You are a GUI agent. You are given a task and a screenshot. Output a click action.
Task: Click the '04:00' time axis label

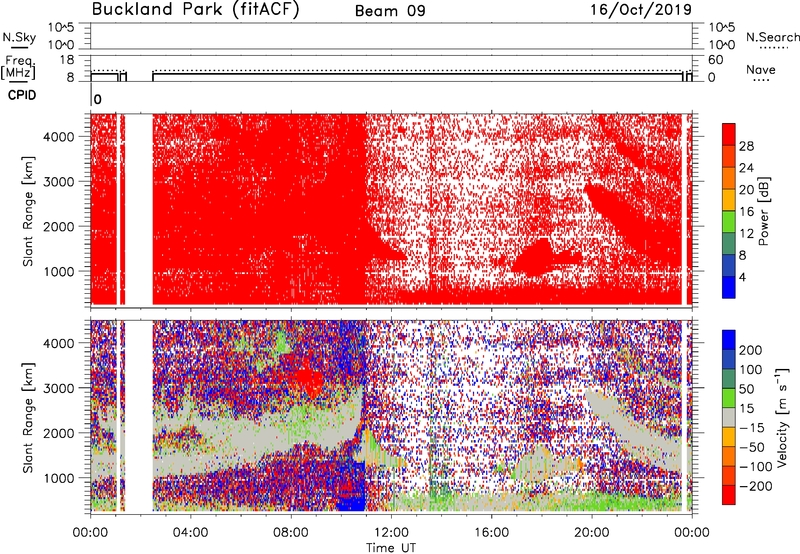pos(191,533)
